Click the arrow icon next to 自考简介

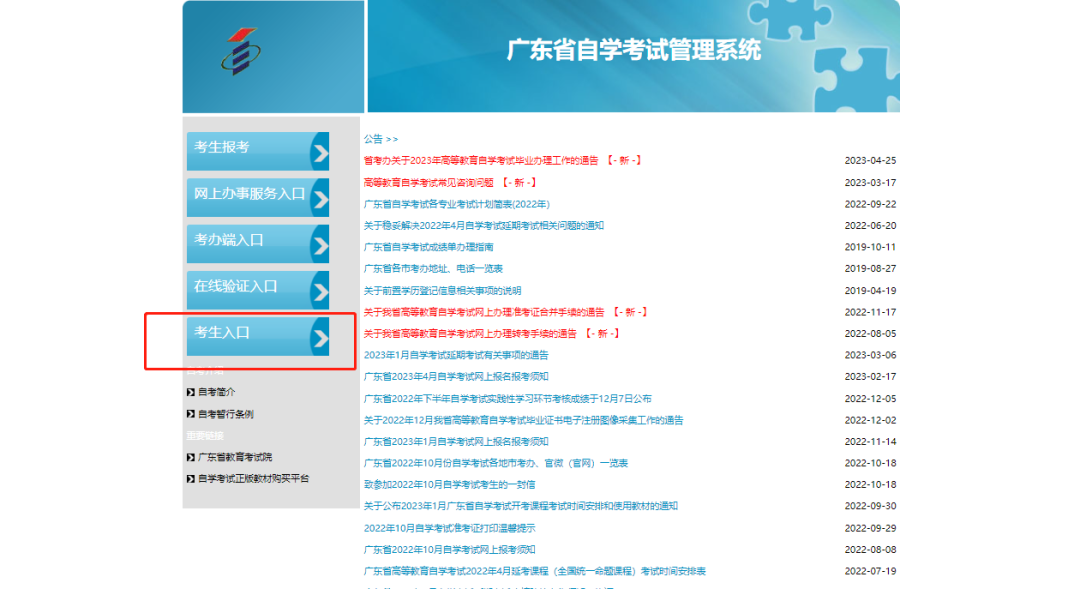click(x=190, y=392)
